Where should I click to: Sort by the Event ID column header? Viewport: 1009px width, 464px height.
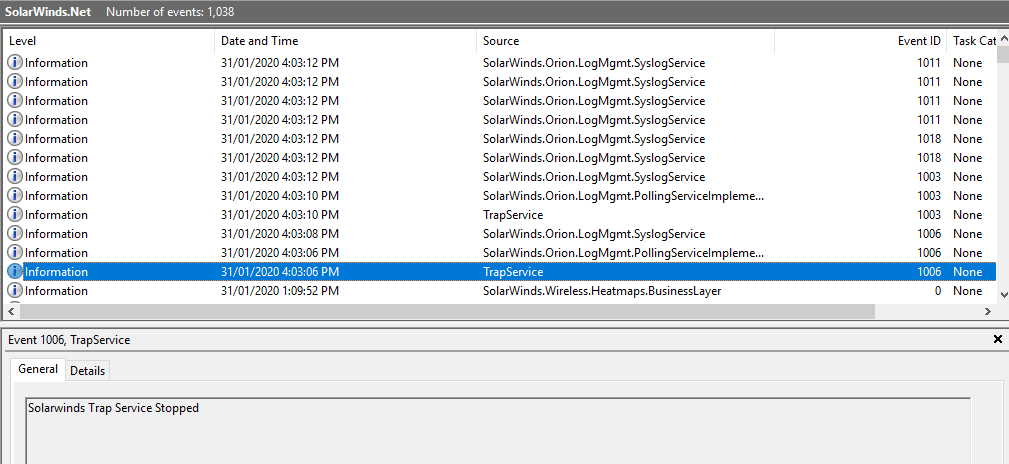click(x=860, y=41)
